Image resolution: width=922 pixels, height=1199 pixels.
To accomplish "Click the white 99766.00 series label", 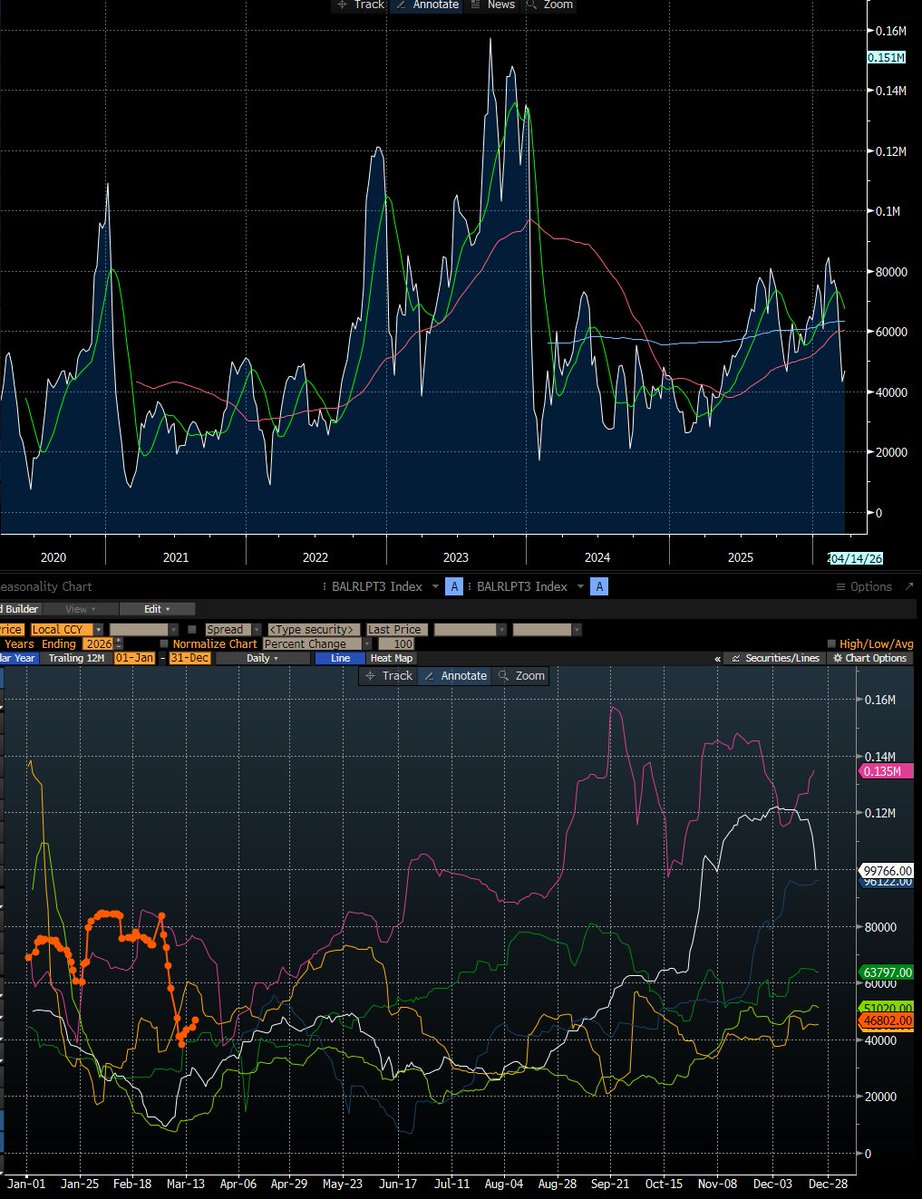I will tap(886, 870).
